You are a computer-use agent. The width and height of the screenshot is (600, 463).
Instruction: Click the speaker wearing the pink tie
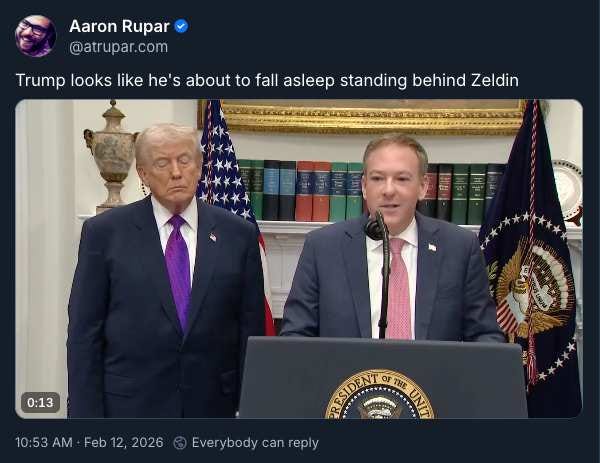click(391, 238)
